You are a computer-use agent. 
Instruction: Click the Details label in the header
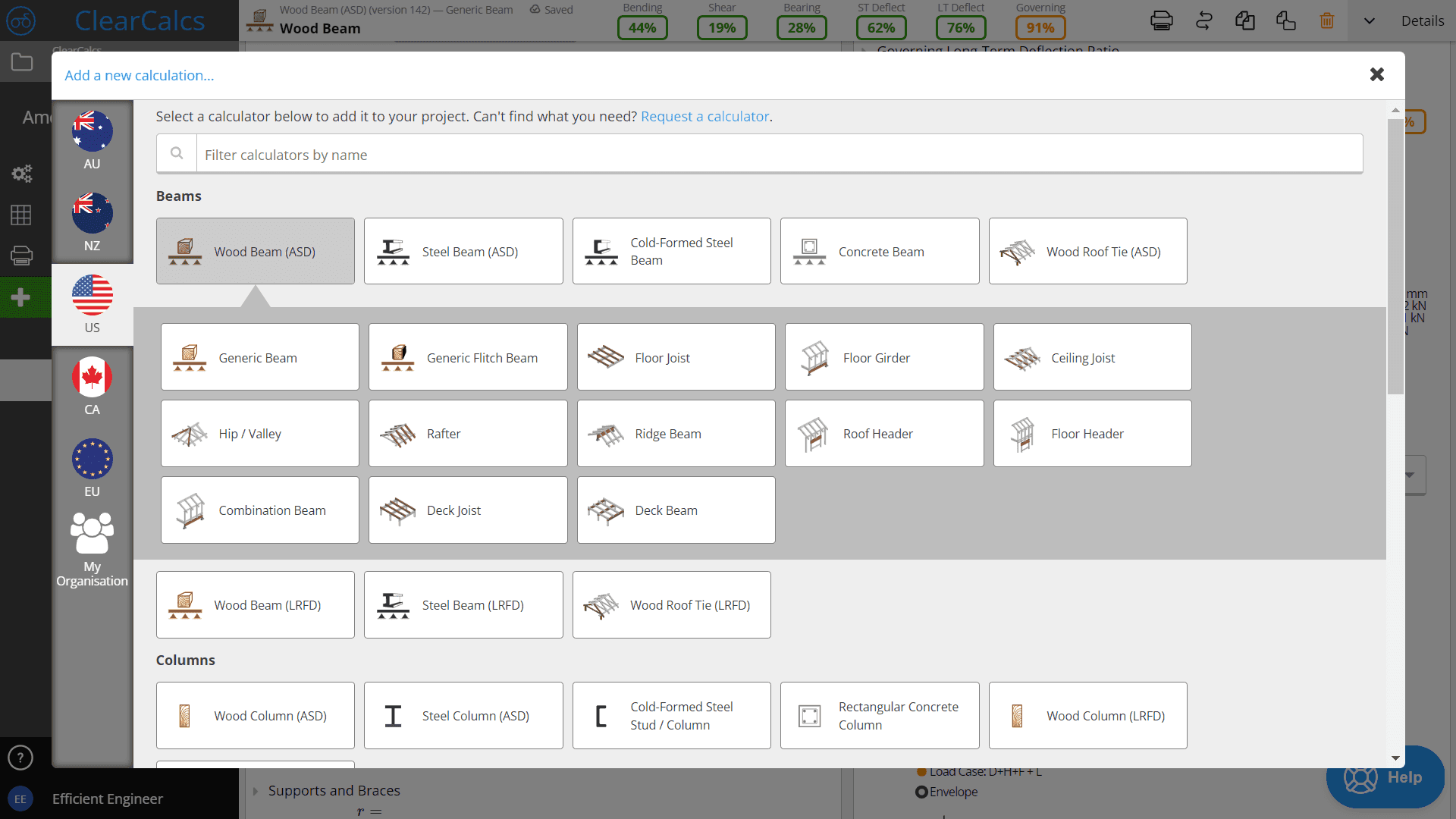coord(1422,21)
